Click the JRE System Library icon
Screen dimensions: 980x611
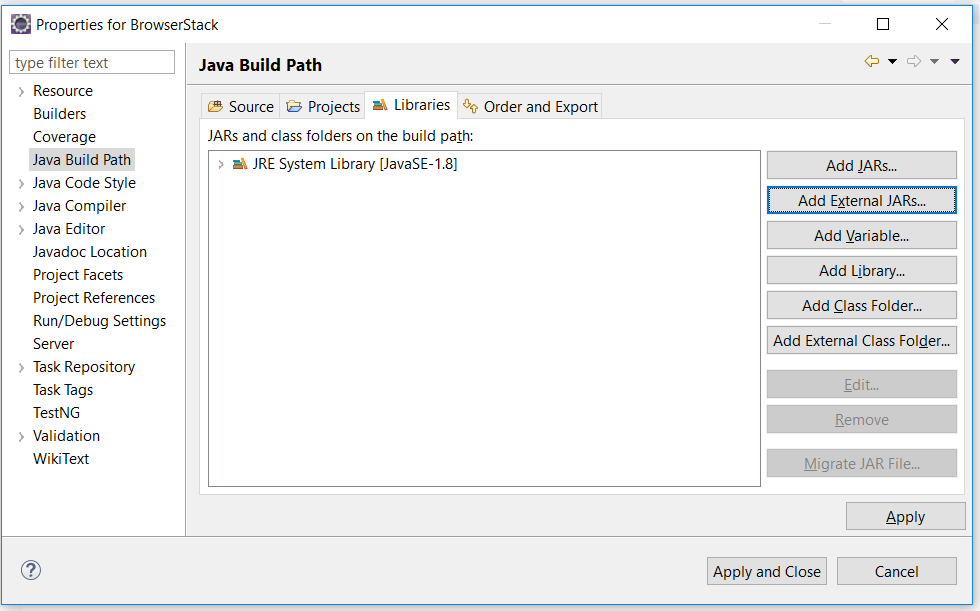240,164
